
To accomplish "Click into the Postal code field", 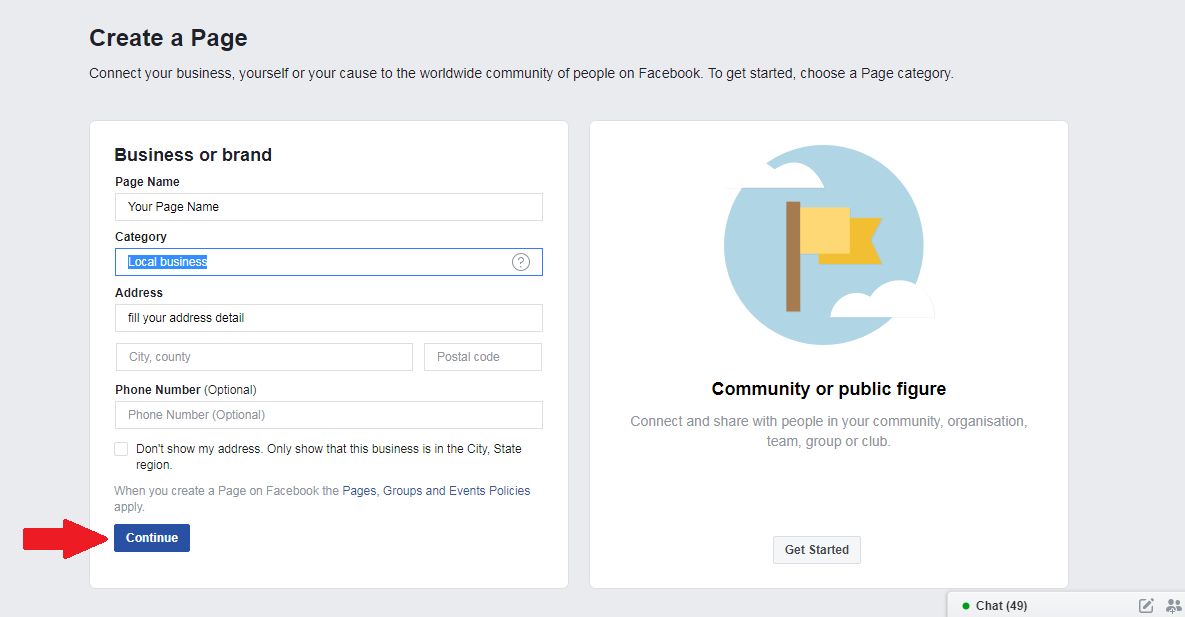I will [x=483, y=357].
